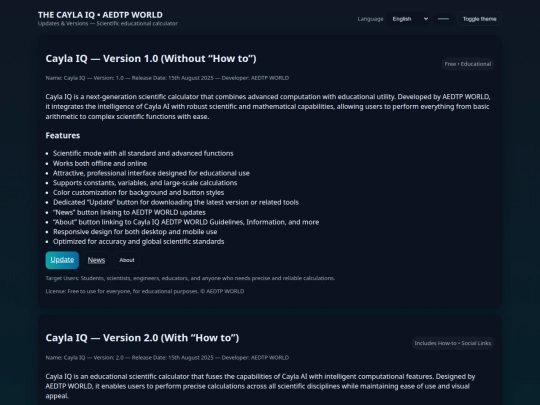The image size is (540, 405).
Task: Click the Version 2.0 release date metadata line
Action: point(167,357)
